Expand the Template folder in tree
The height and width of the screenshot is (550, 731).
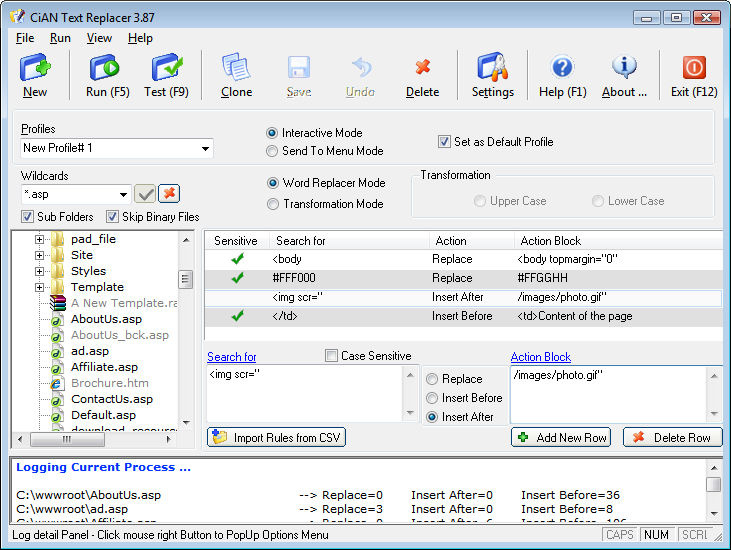[x=40, y=287]
